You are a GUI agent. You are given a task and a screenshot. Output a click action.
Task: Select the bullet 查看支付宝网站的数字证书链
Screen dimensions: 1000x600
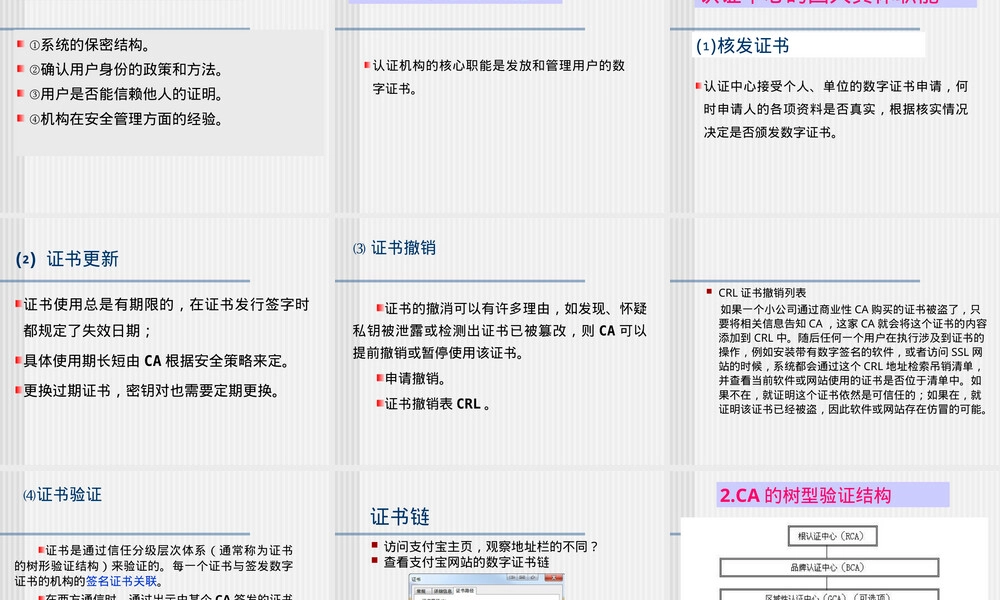pyautogui.click(x=466, y=562)
